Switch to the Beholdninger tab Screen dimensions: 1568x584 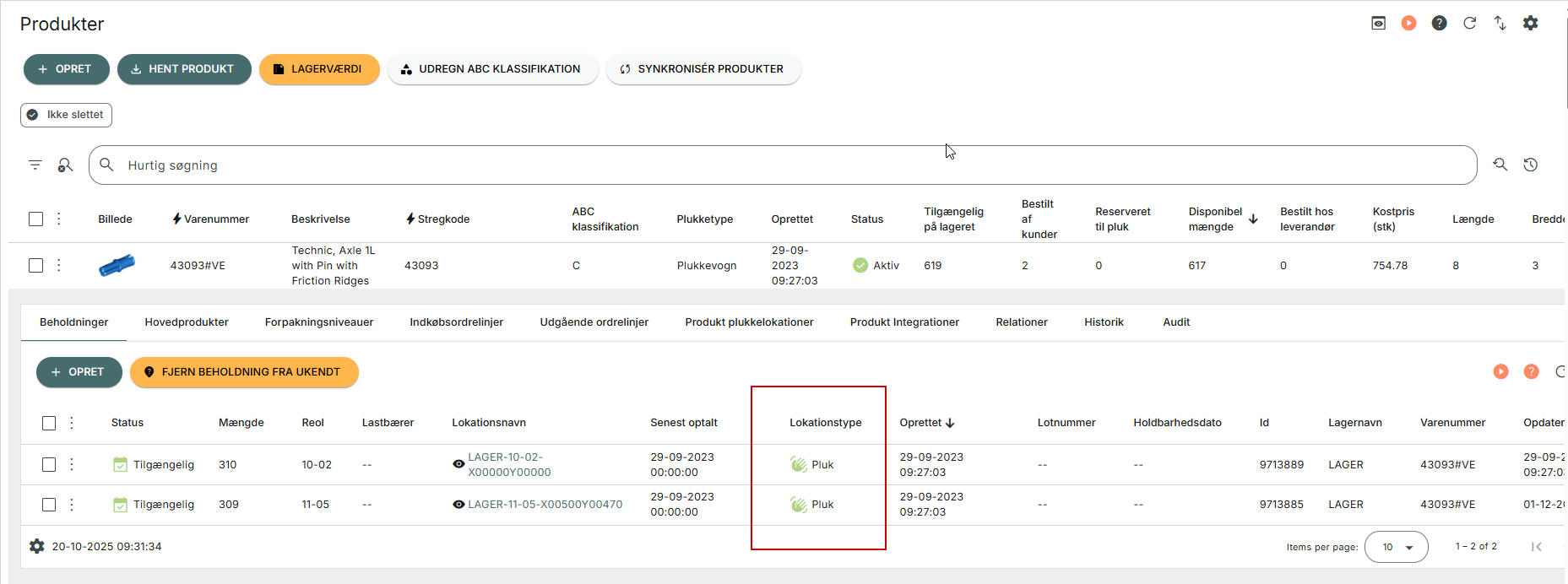coord(74,322)
